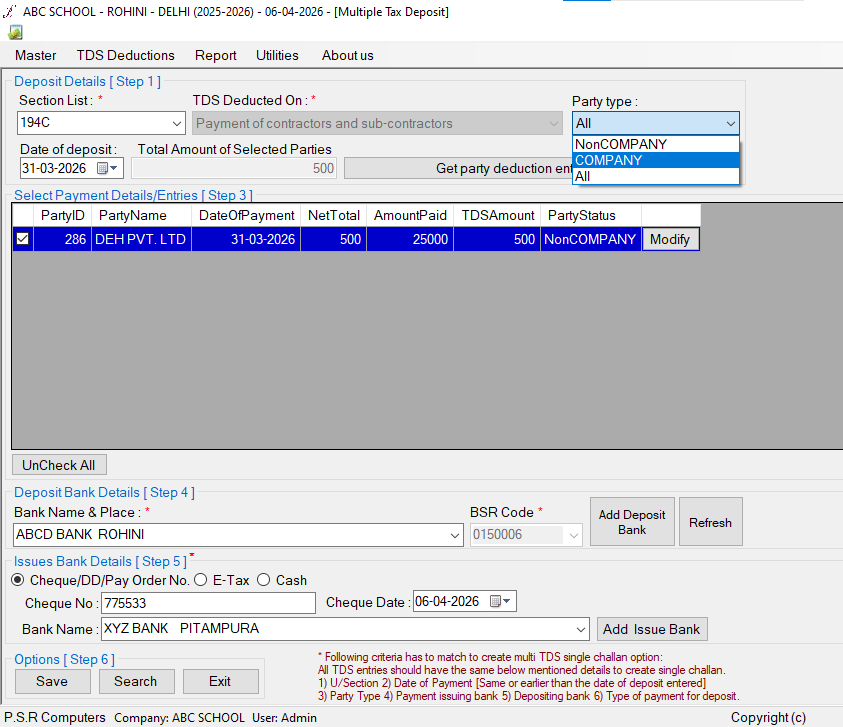Image resolution: width=843 pixels, height=727 pixels.
Task: Click the Save button
Action: pos(52,681)
